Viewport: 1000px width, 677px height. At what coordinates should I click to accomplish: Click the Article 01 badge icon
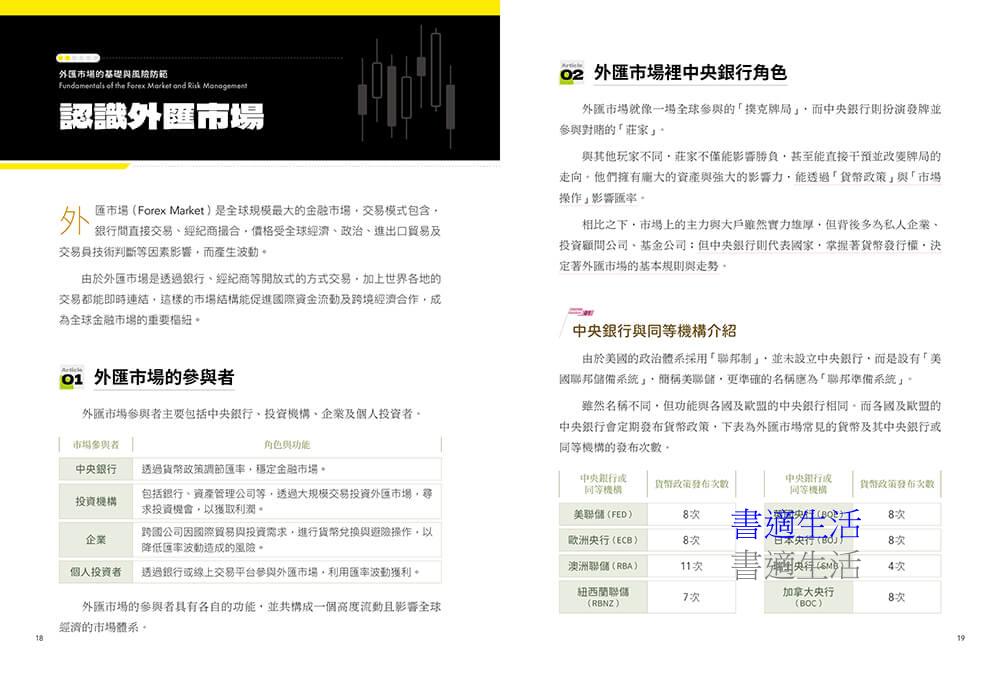coord(72,377)
